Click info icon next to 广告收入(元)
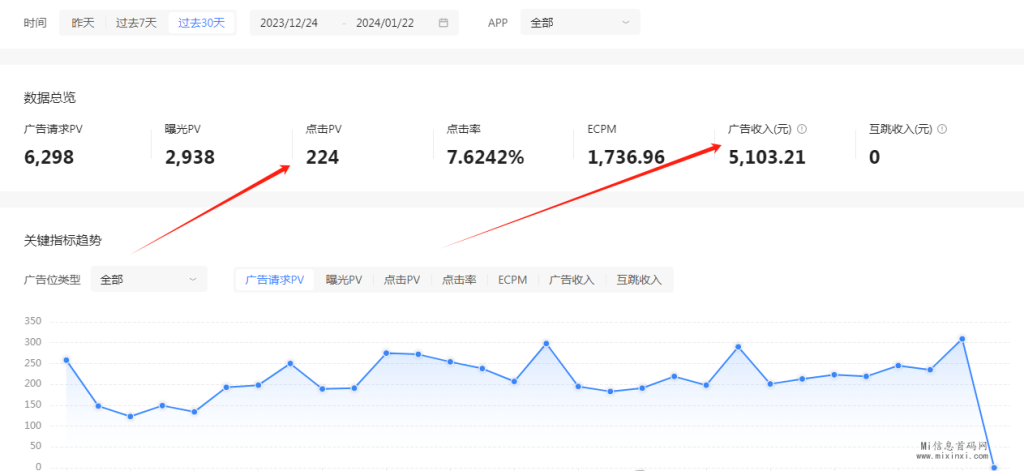Image resolution: width=1024 pixels, height=471 pixels. point(802,129)
